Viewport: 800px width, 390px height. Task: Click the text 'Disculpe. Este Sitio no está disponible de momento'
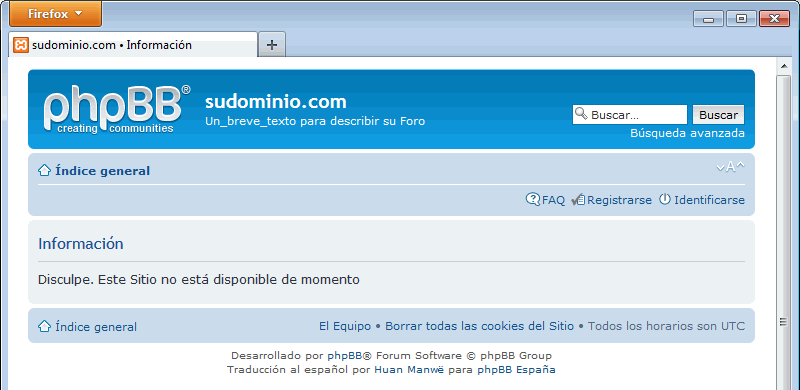(199, 280)
